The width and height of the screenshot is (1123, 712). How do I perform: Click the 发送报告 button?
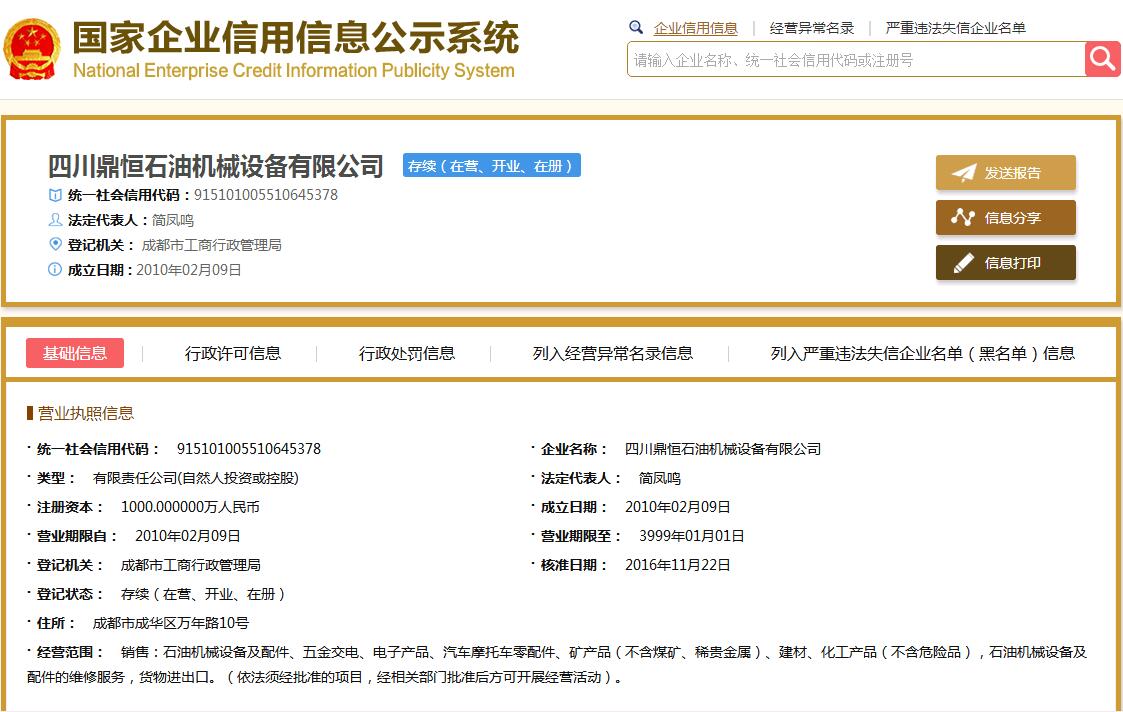(x=1005, y=171)
